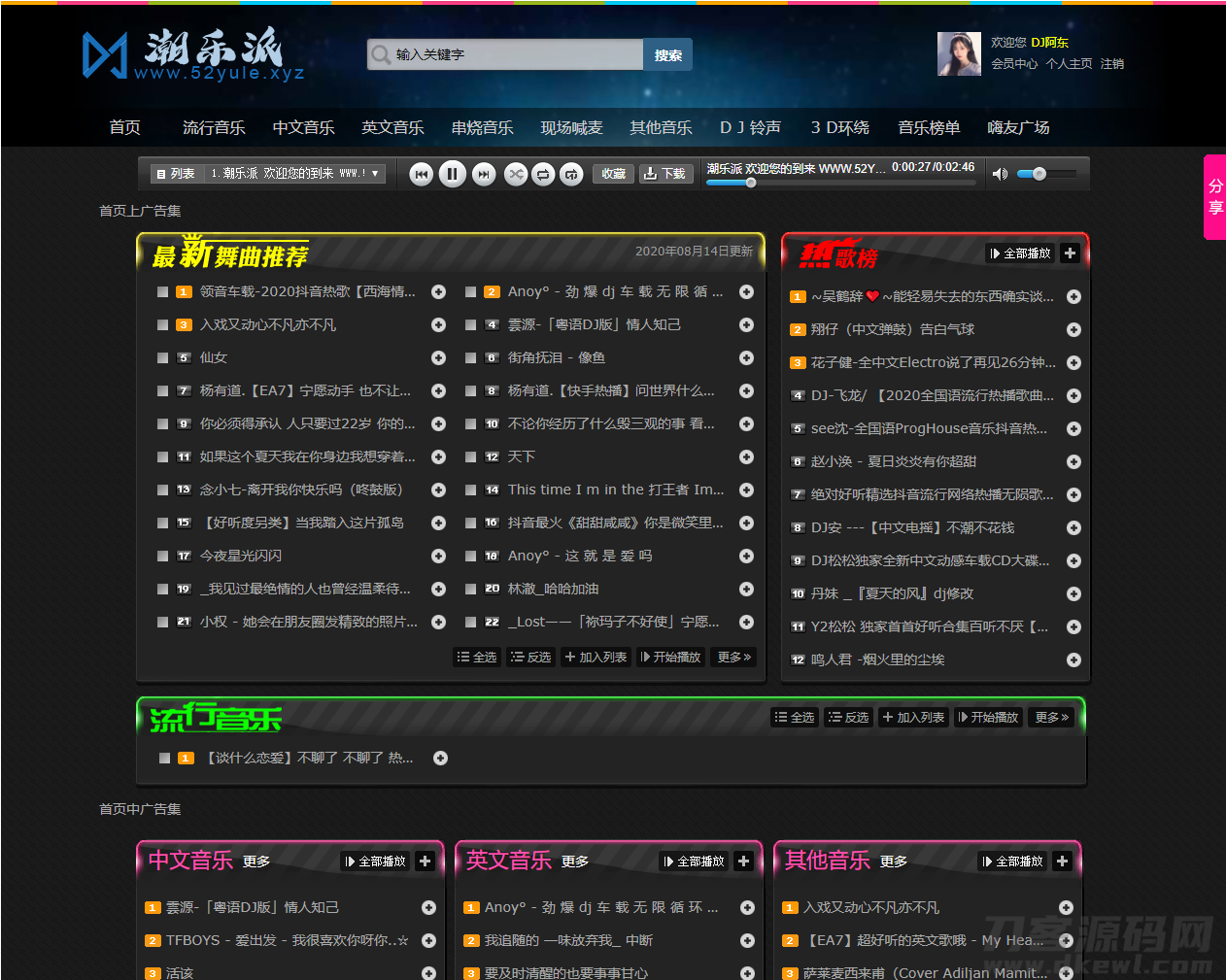Mute audio via the speaker icon

(1001, 174)
